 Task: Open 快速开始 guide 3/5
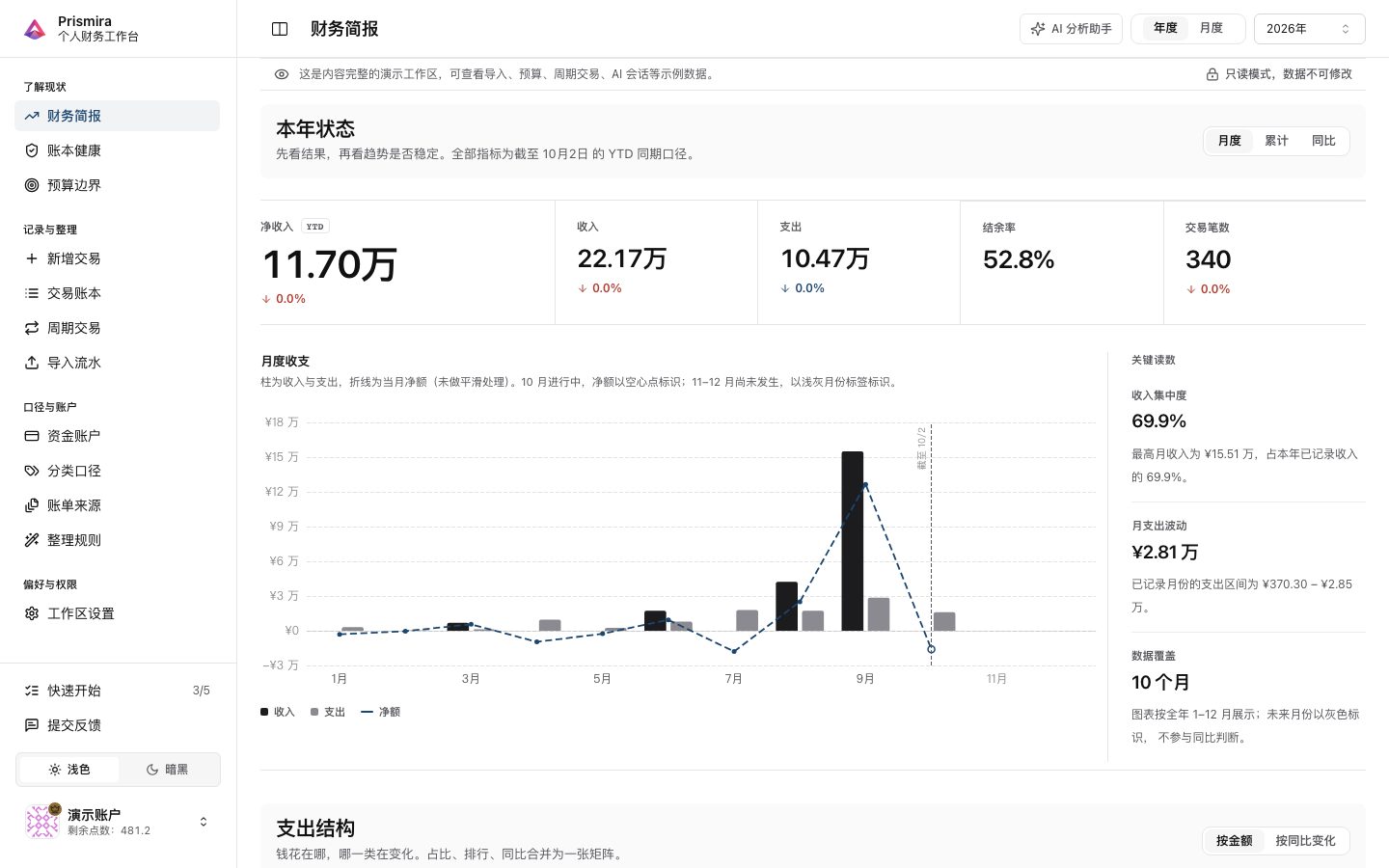point(118,691)
